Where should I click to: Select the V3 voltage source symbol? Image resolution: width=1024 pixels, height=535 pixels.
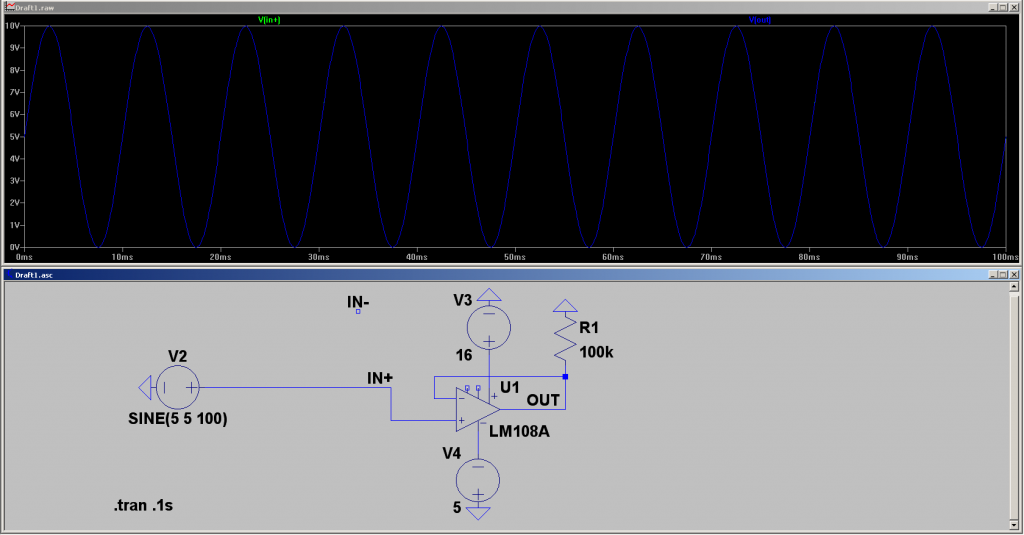pos(489,325)
